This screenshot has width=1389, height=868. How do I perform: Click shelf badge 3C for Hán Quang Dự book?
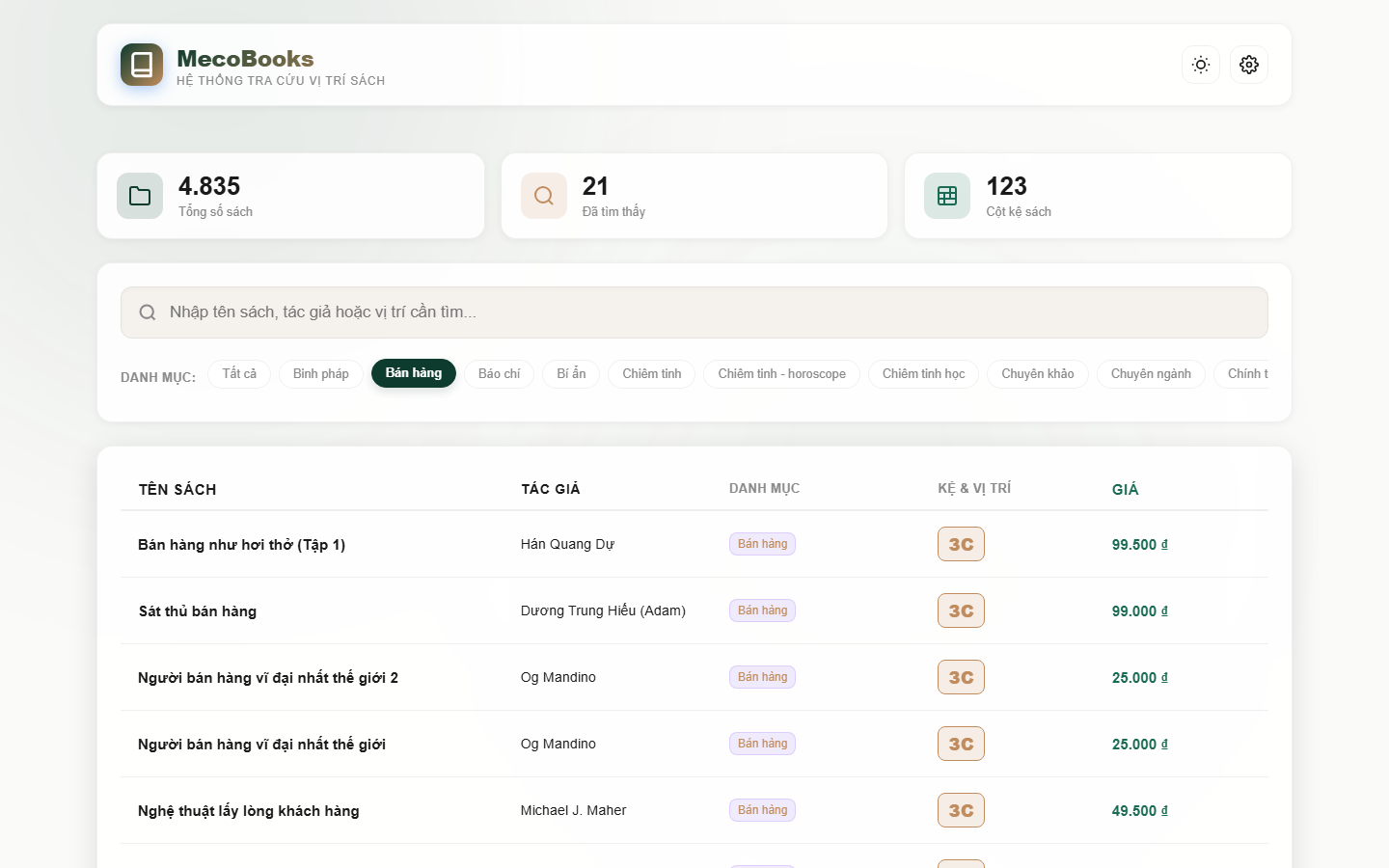[961, 544]
